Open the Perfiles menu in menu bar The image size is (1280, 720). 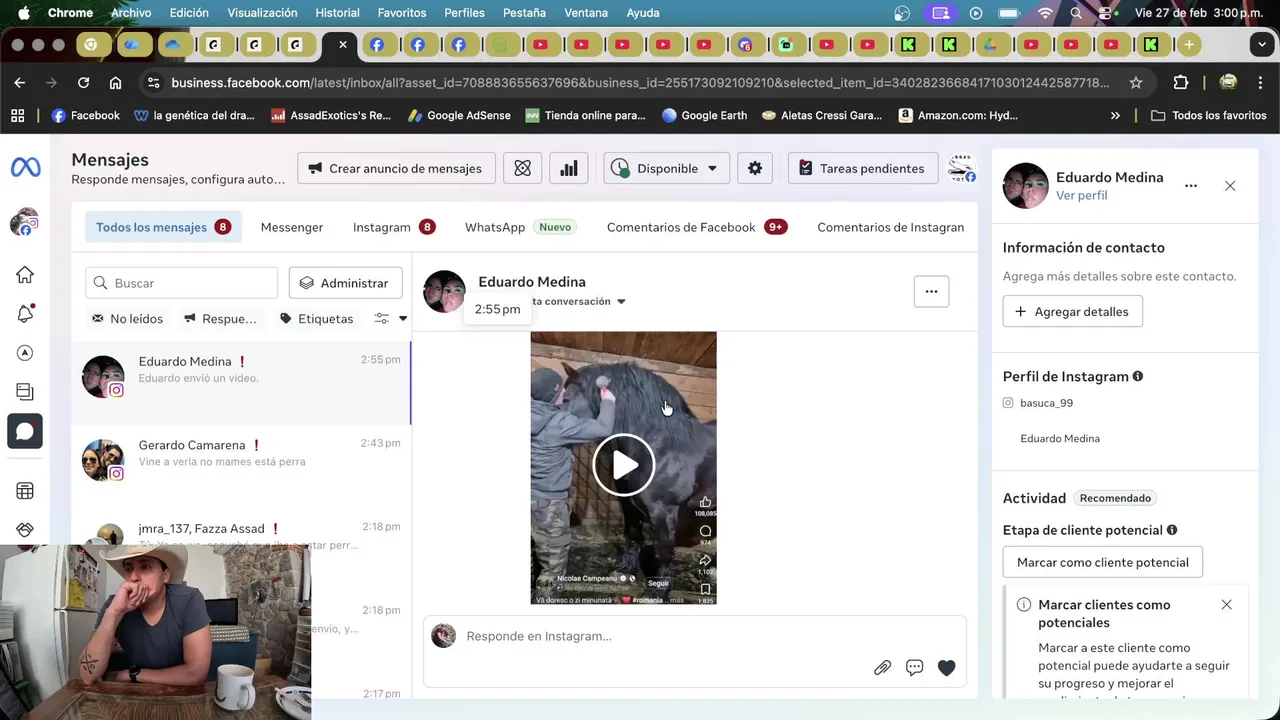[464, 13]
